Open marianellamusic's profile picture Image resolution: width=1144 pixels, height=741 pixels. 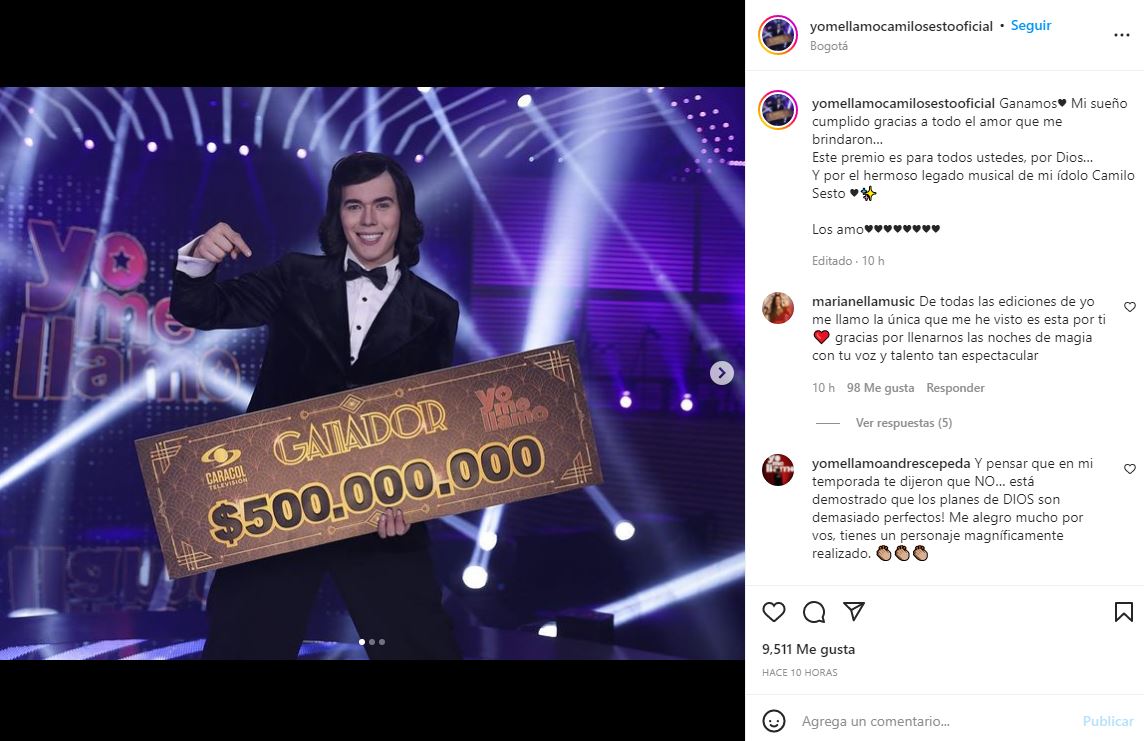[778, 308]
